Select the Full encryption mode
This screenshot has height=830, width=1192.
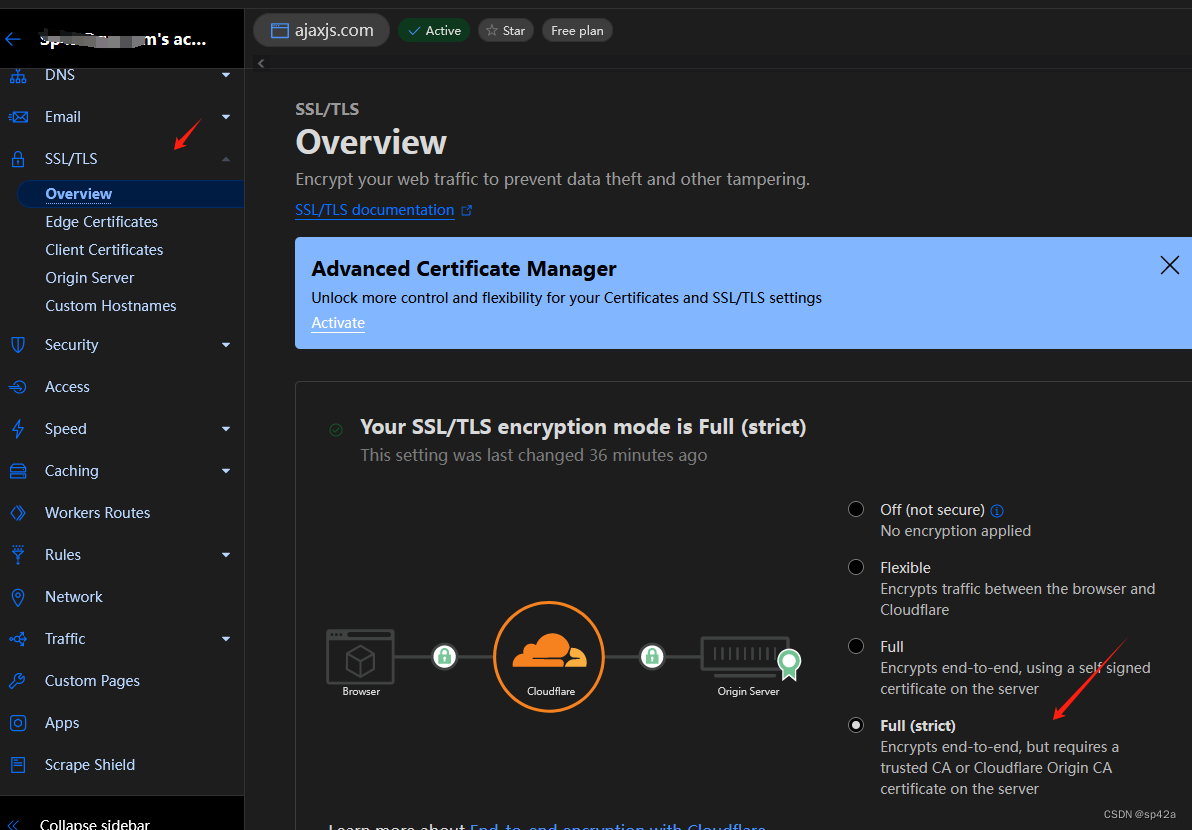(x=856, y=646)
